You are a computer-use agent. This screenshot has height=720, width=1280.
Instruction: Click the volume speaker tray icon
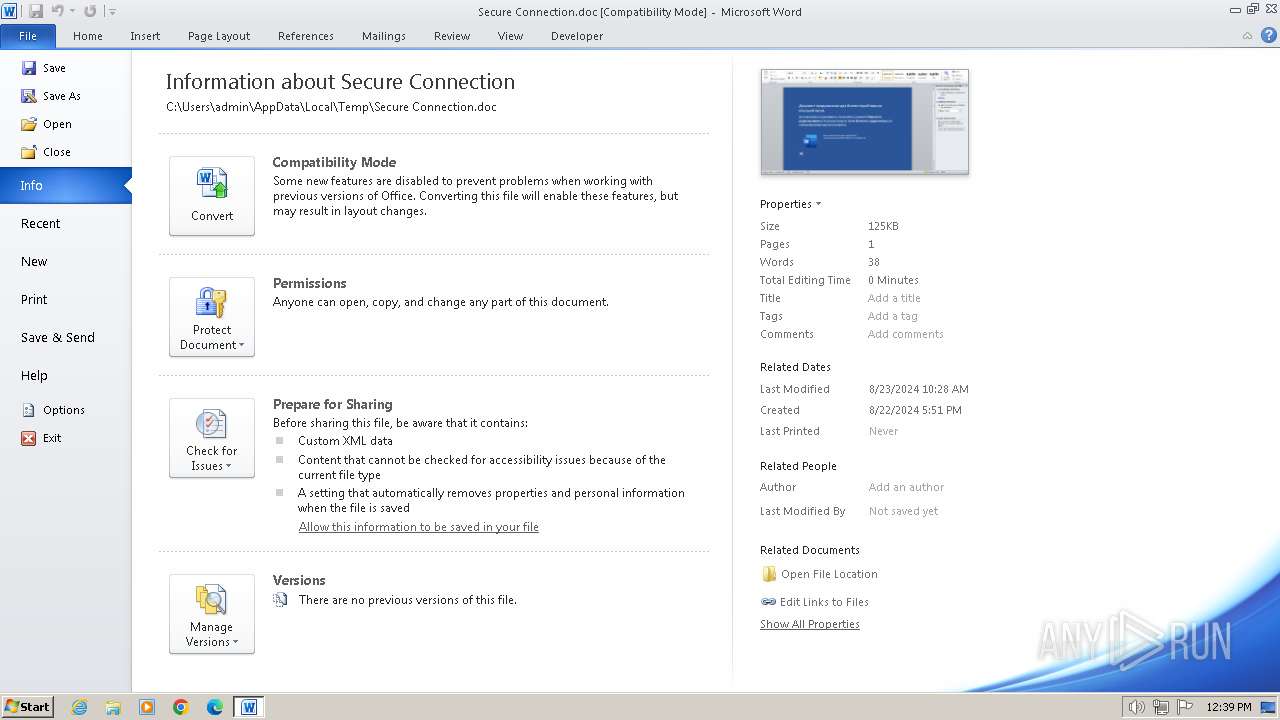pyautogui.click(x=1137, y=707)
